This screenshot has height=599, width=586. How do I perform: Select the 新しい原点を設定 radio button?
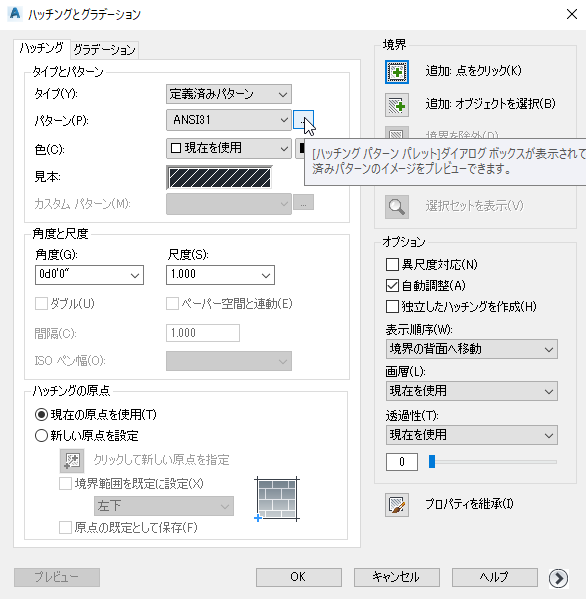point(41,435)
